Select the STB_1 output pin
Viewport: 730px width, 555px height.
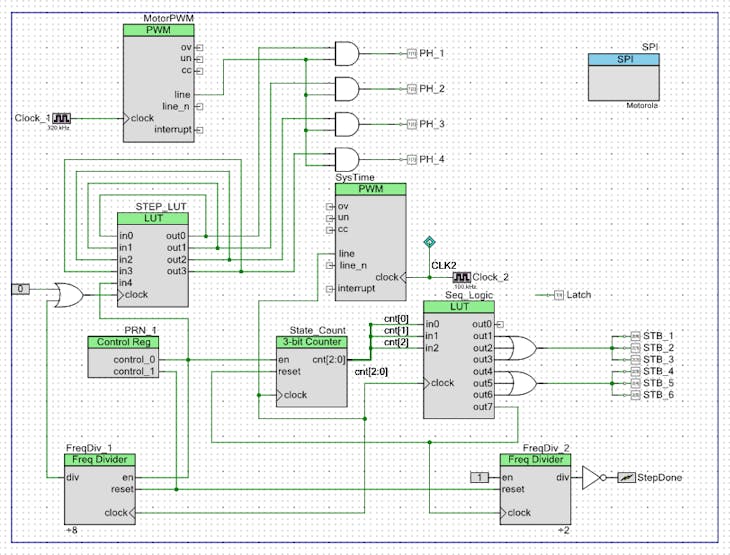tap(635, 336)
